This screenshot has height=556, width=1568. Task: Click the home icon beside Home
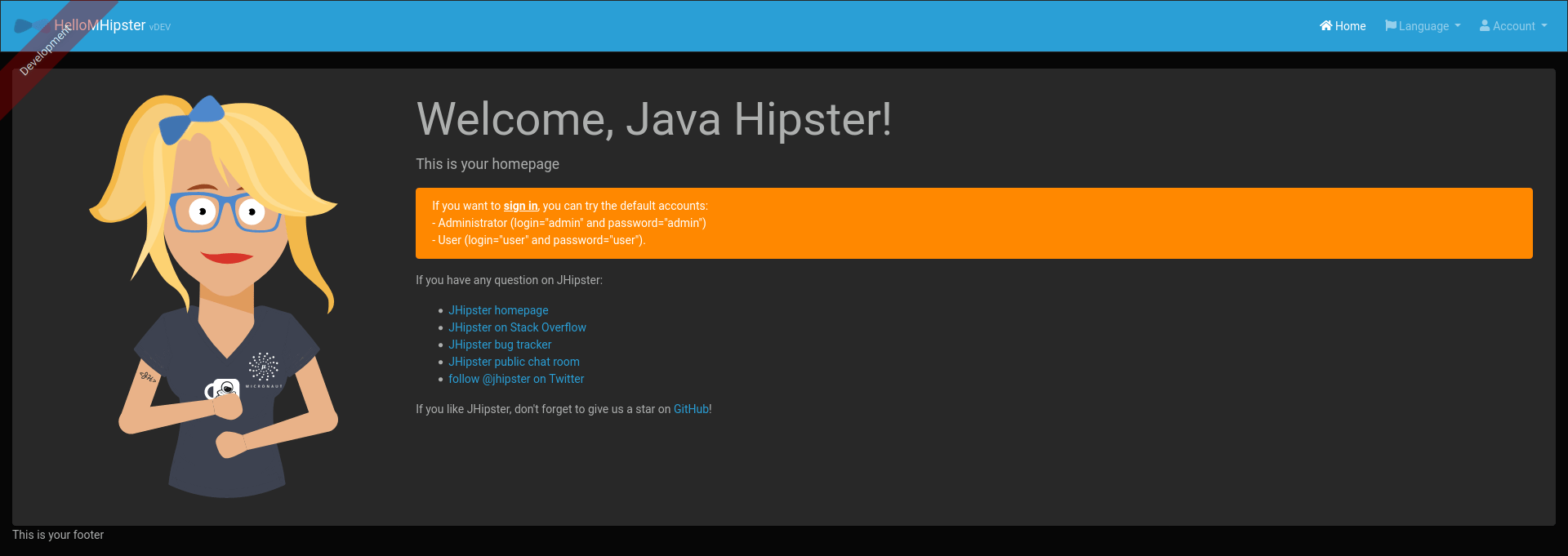point(1325,26)
